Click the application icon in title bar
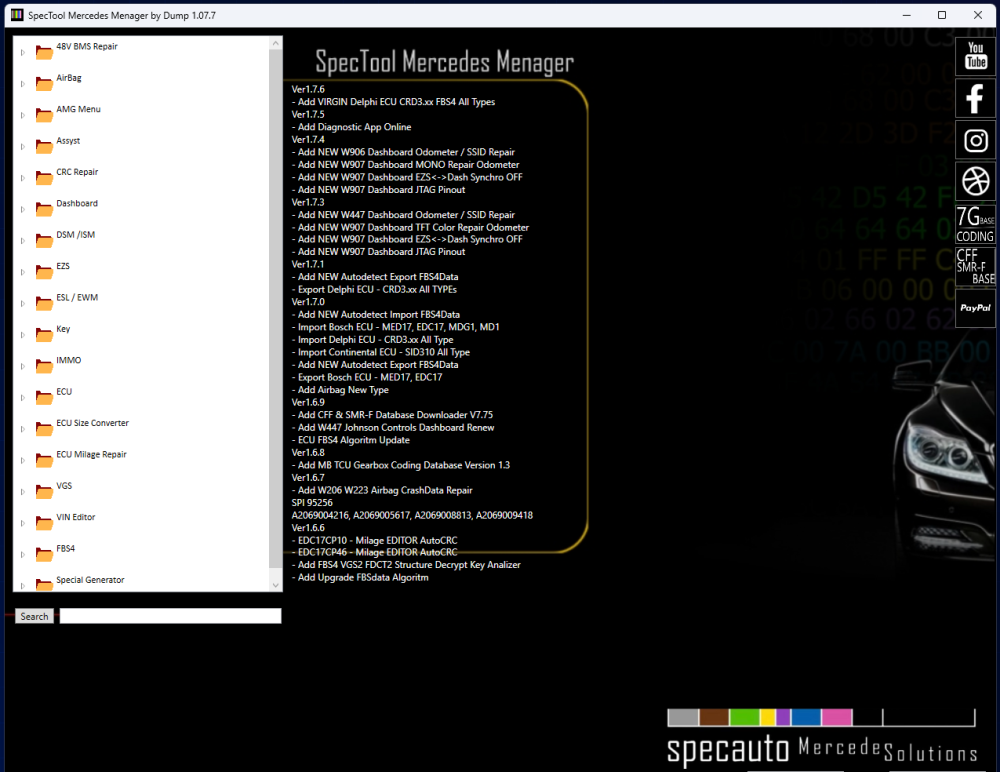This screenshot has height=772, width=1000. point(17,15)
